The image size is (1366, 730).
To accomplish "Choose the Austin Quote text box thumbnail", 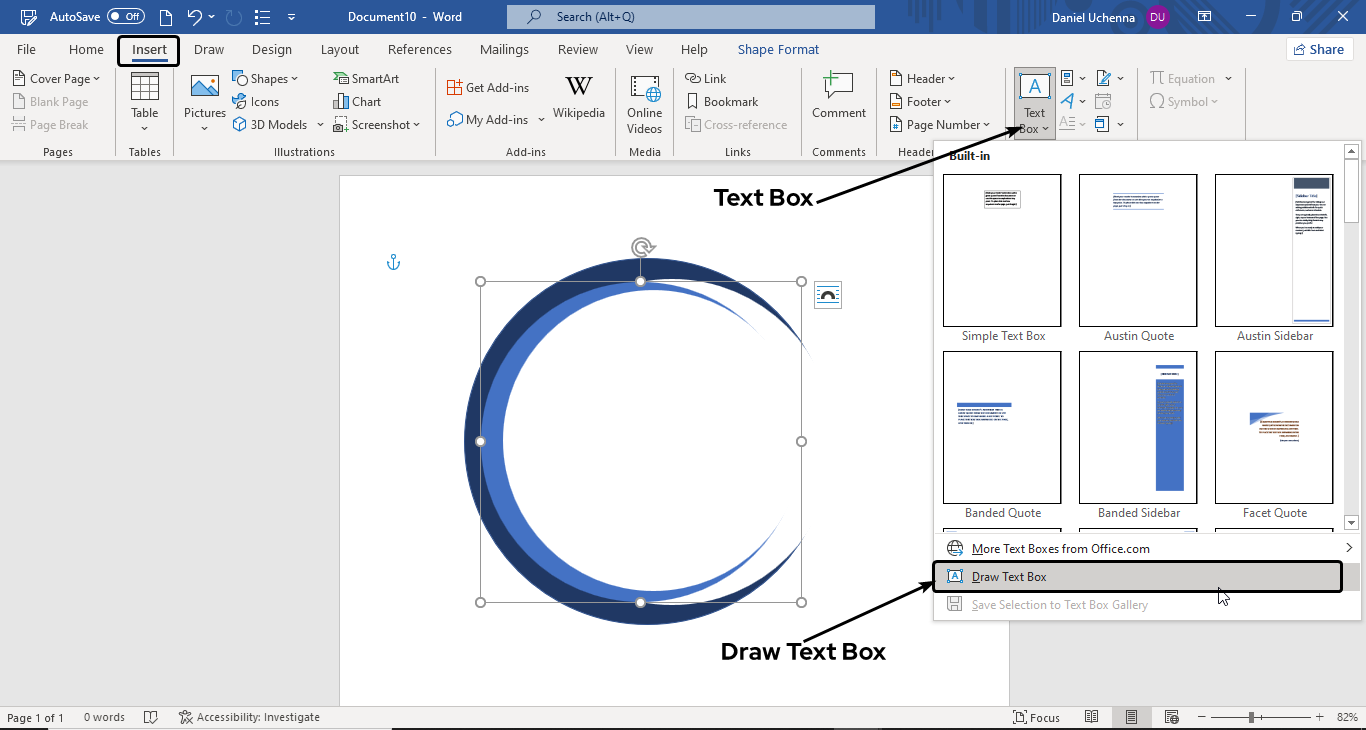I will point(1138,251).
